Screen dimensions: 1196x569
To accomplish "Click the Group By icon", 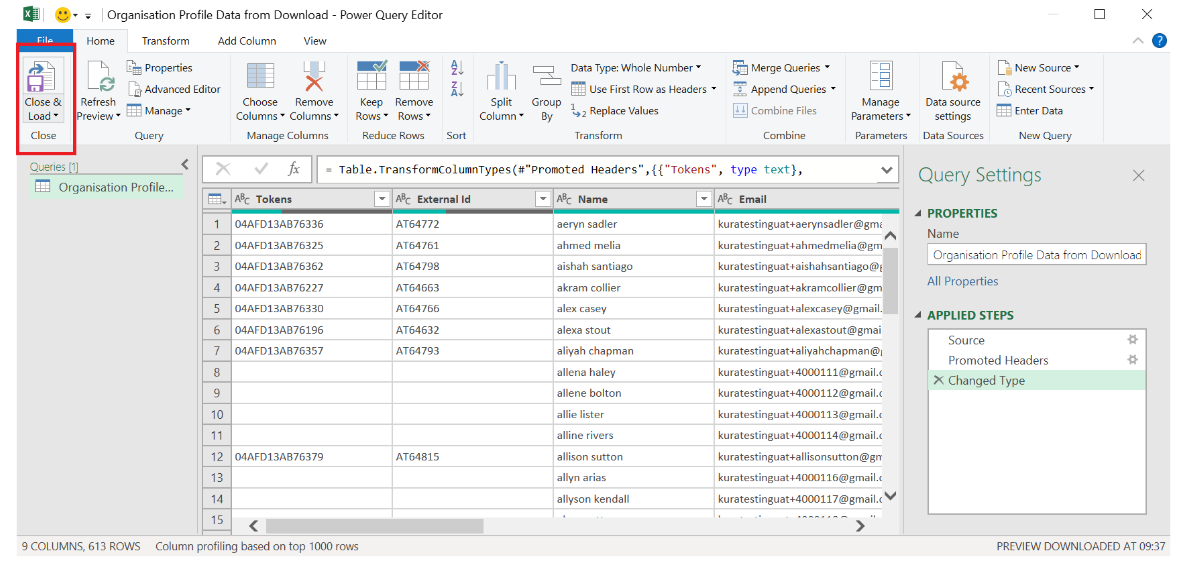I will pos(546,78).
